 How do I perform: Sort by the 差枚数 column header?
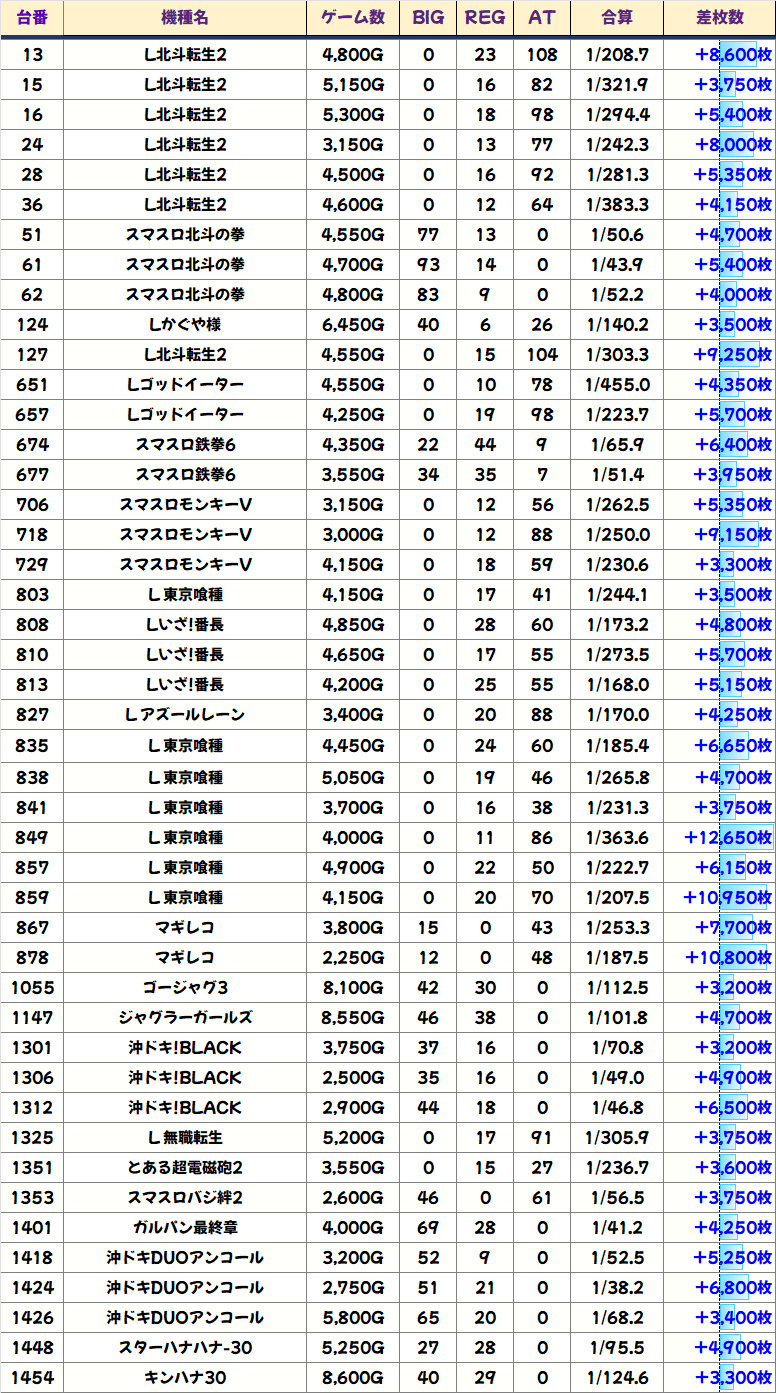pyautogui.click(x=719, y=18)
